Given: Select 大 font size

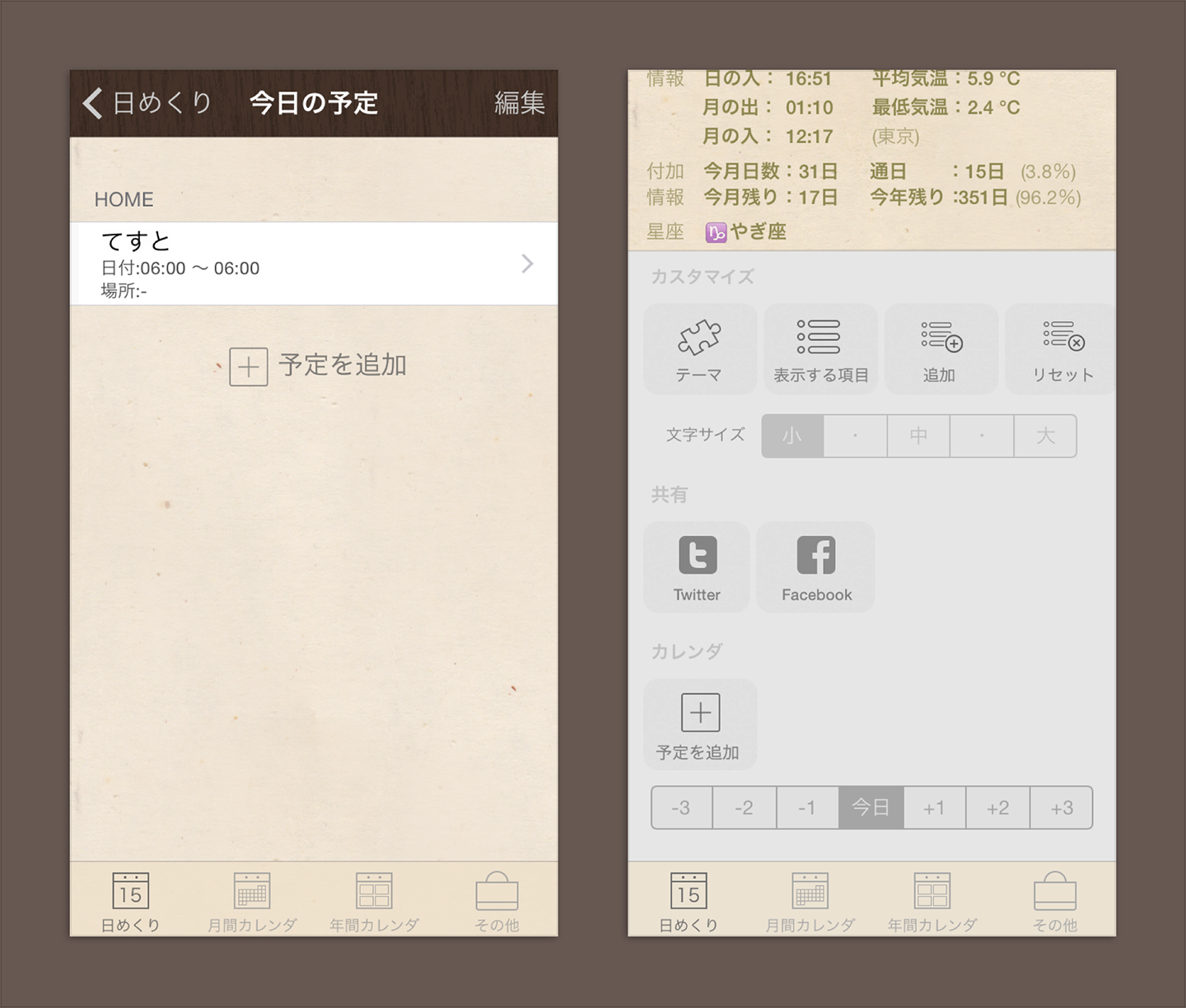Looking at the screenshot, I should (1045, 436).
